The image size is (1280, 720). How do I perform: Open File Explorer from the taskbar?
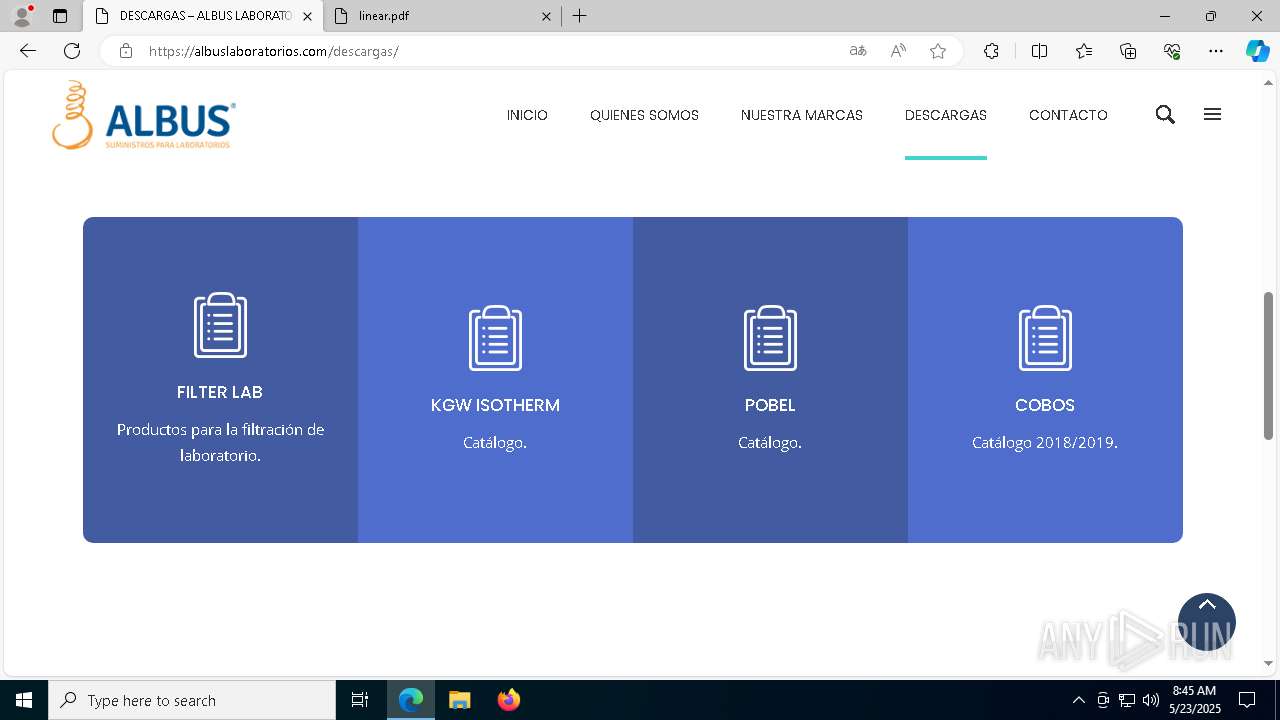(x=459, y=700)
